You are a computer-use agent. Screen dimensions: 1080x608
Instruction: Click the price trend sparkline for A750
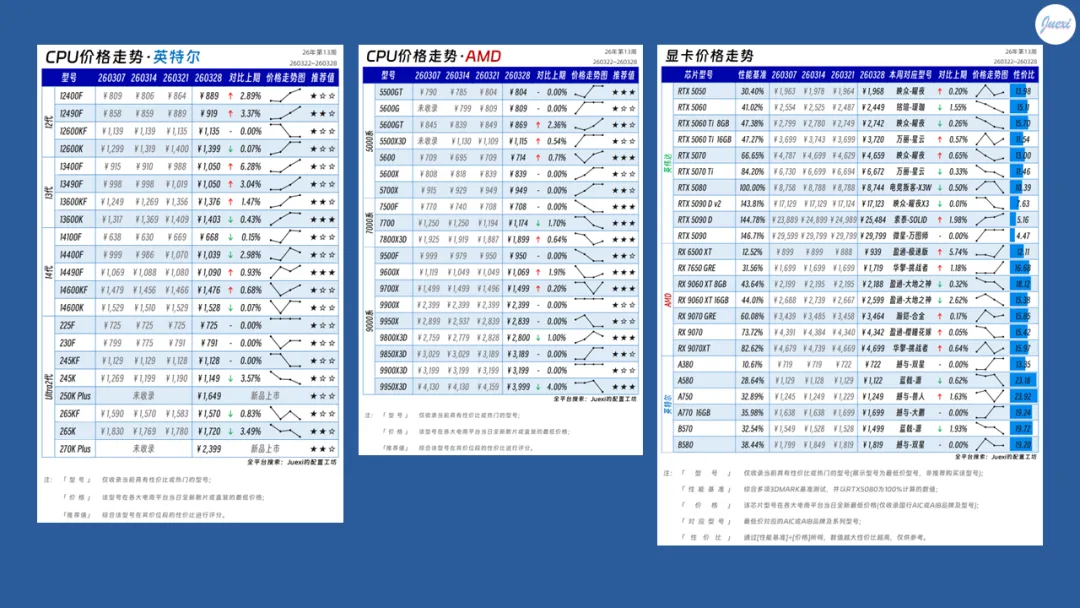(990, 396)
